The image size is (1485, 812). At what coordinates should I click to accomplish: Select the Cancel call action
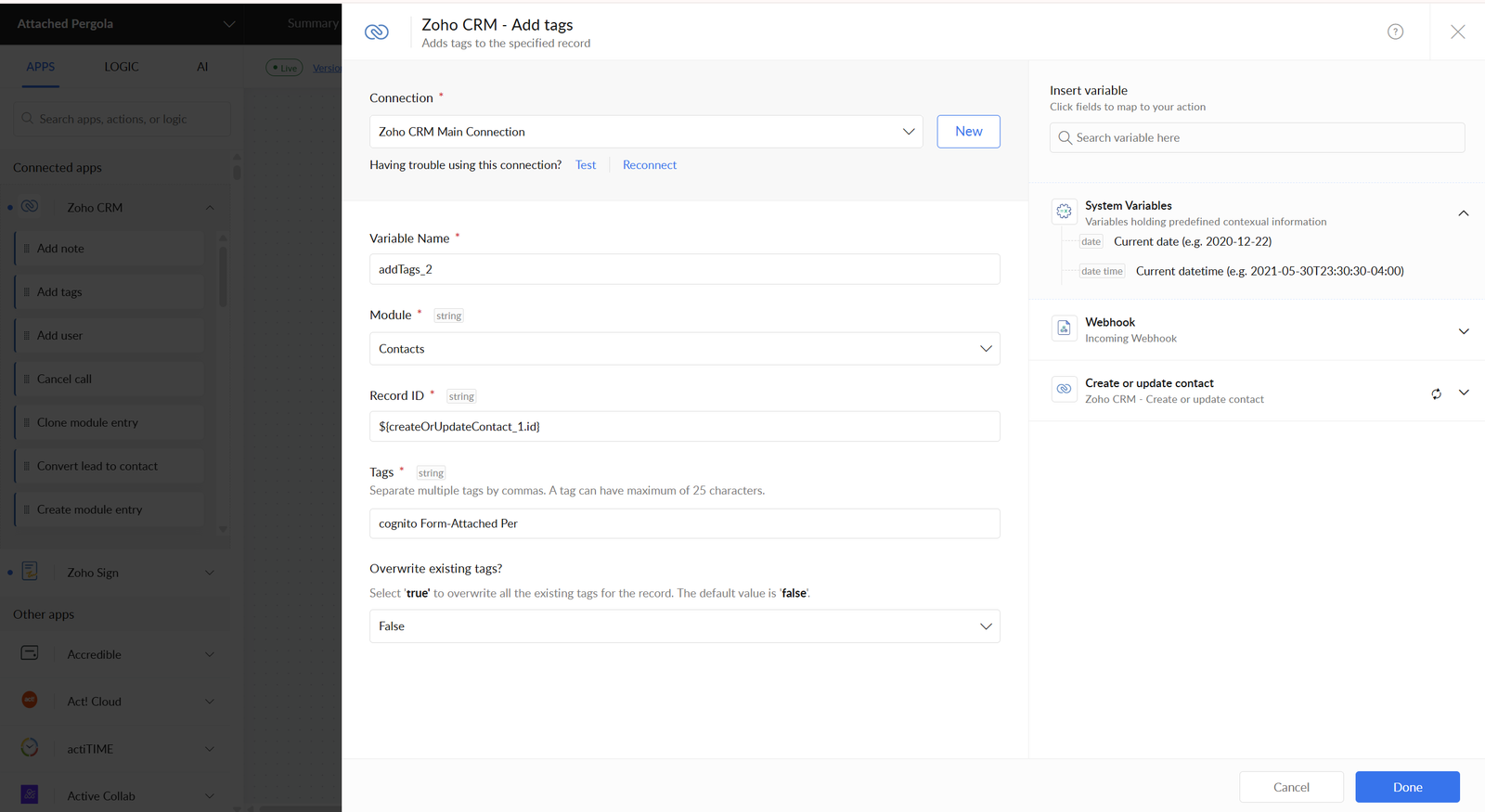(x=110, y=380)
